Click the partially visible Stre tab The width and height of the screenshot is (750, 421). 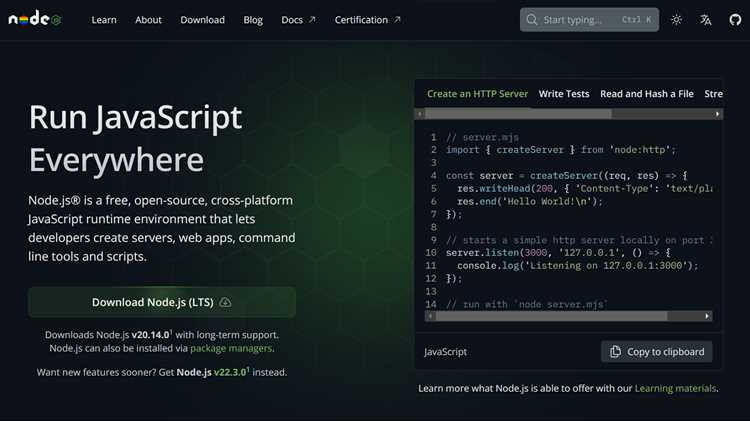tap(713, 94)
